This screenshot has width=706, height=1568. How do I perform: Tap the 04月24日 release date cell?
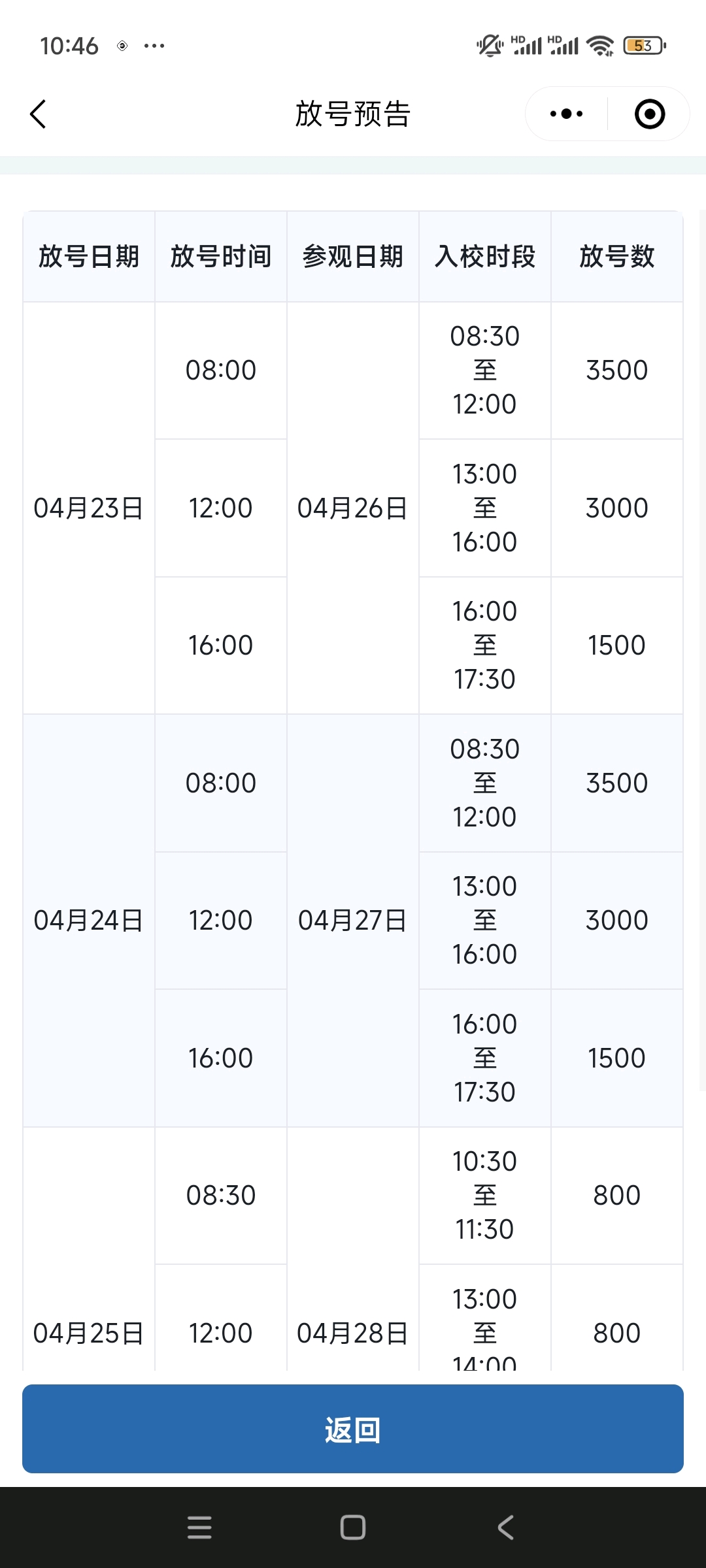[89, 921]
